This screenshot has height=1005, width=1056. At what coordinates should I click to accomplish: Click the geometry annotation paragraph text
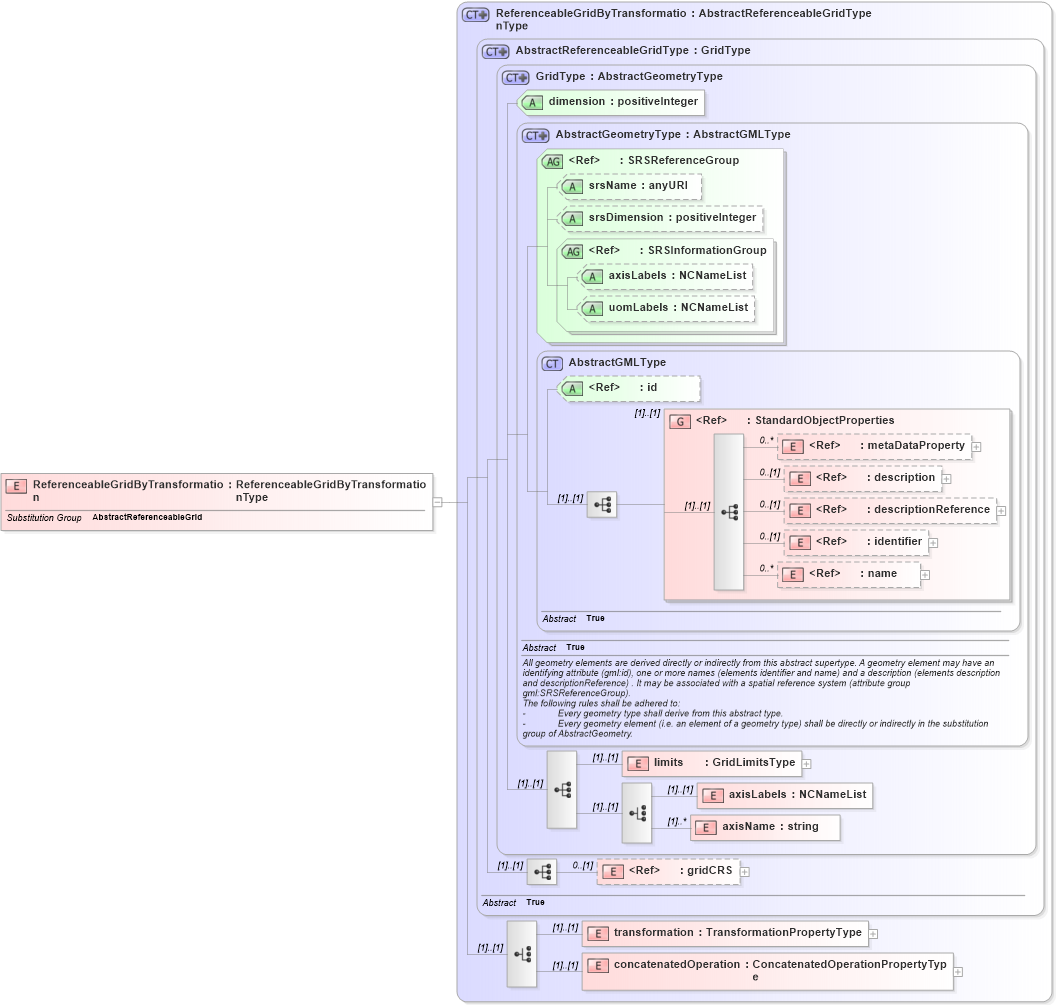pyautogui.click(x=761, y=698)
